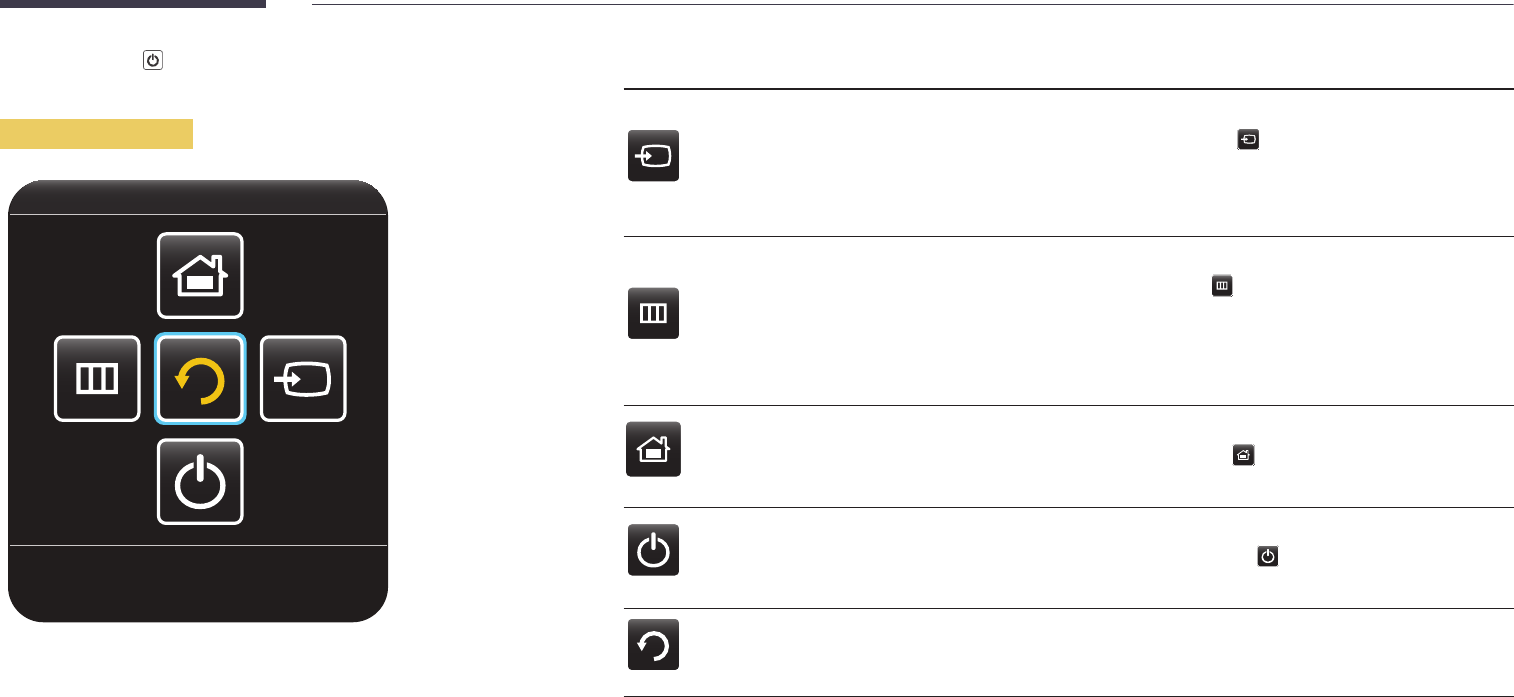
Task: Click the Menu icon in the table's second row
Action: tap(653, 313)
